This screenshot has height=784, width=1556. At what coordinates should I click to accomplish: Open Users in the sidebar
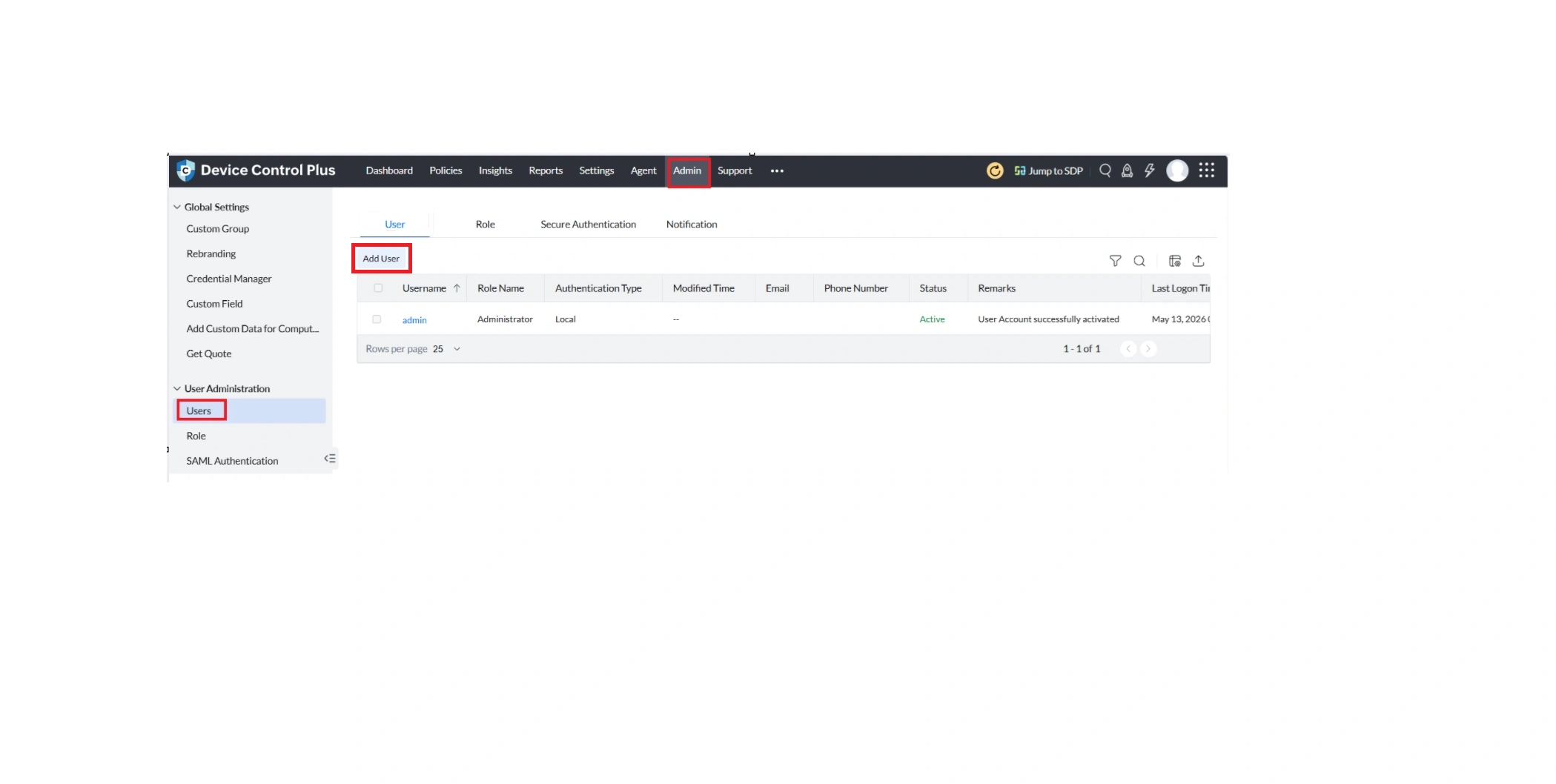pos(250,411)
